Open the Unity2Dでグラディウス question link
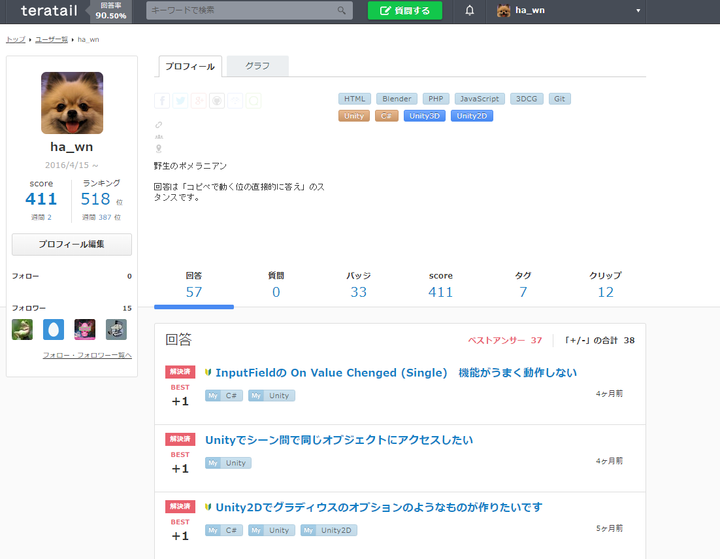Image resolution: width=720 pixels, height=559 pixels. click(379, 507)
